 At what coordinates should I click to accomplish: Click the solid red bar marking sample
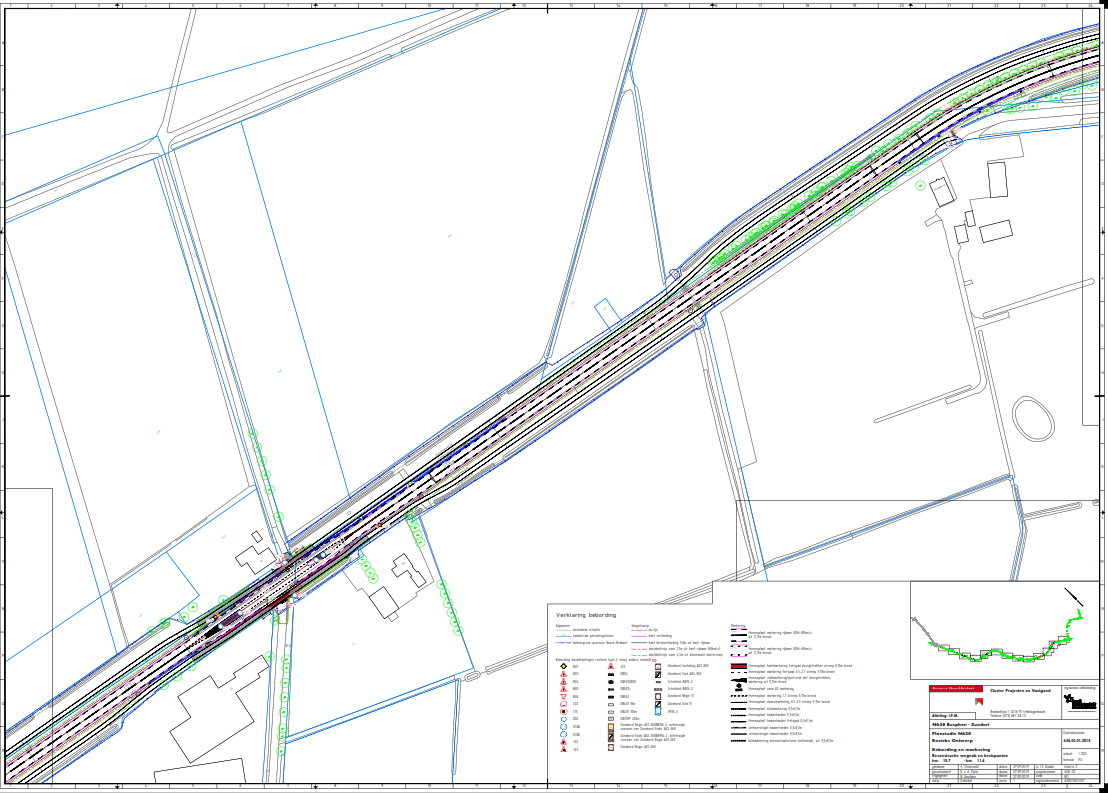pos(739,666)
